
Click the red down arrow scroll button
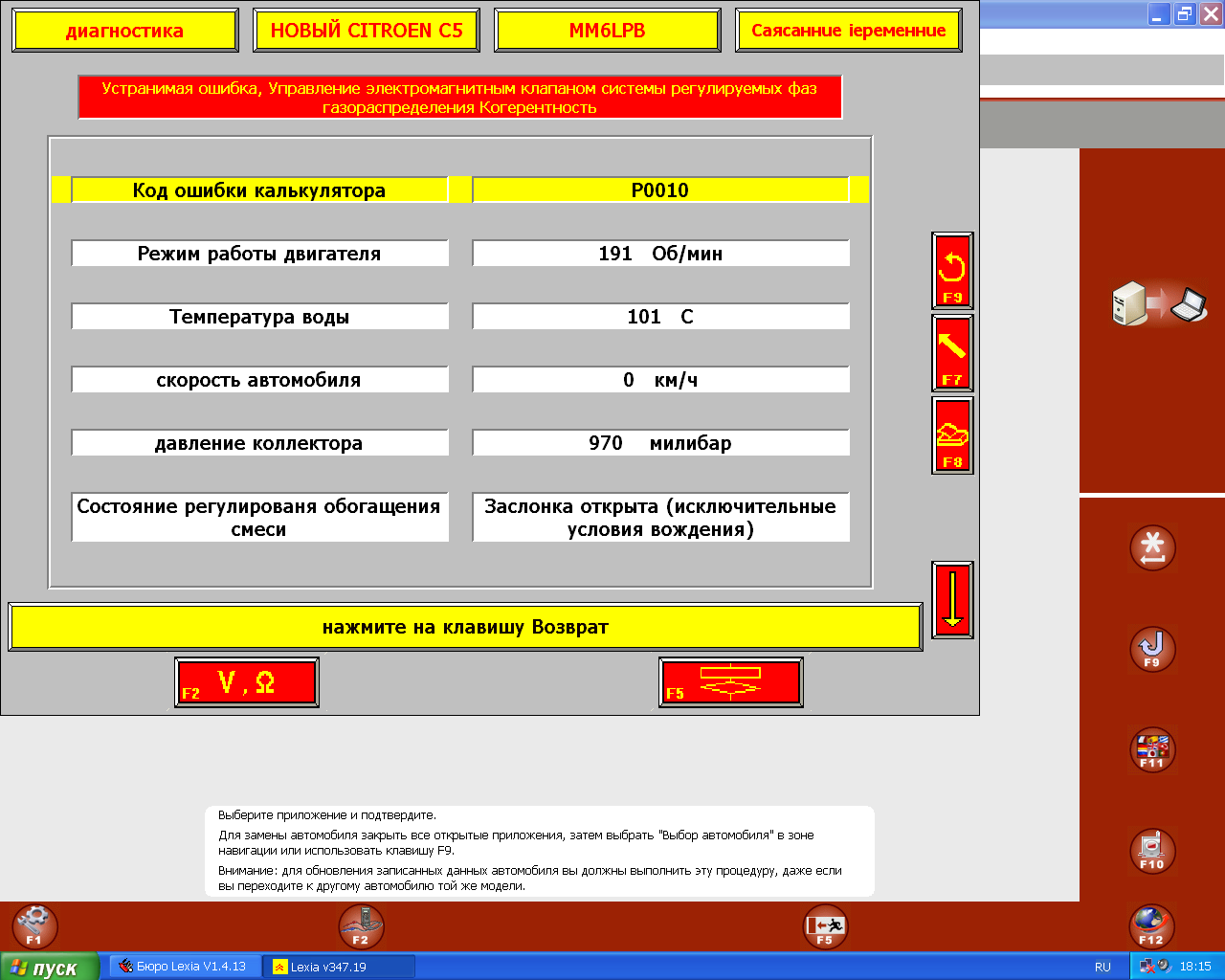coord(952,600)
